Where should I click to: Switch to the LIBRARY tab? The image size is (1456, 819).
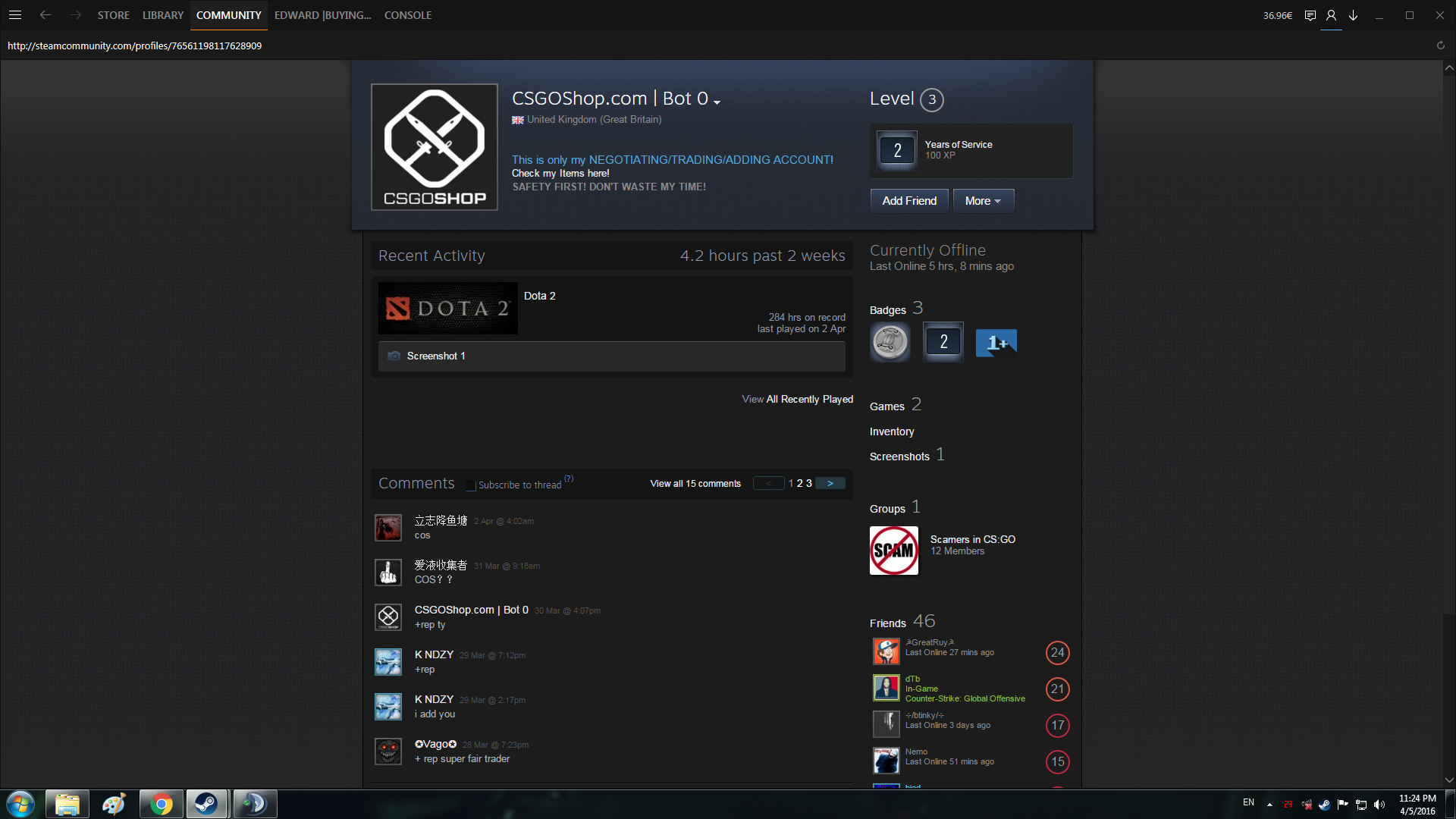tap(163, 15)
